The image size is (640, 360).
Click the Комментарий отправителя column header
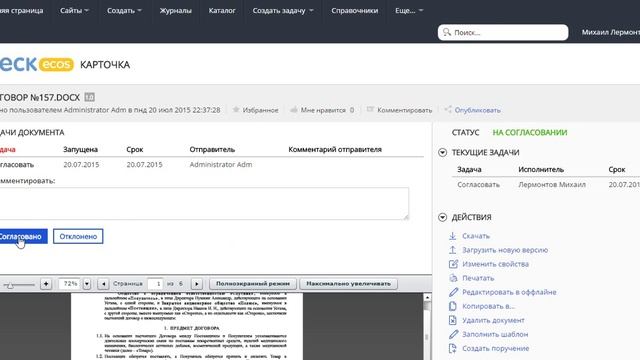335,149
